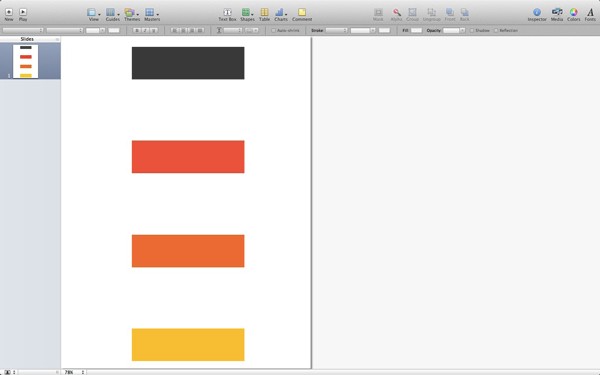Open the line spacing dropdown
The image size is (600, 375).
pyautogui.click(x=233, y=30)
